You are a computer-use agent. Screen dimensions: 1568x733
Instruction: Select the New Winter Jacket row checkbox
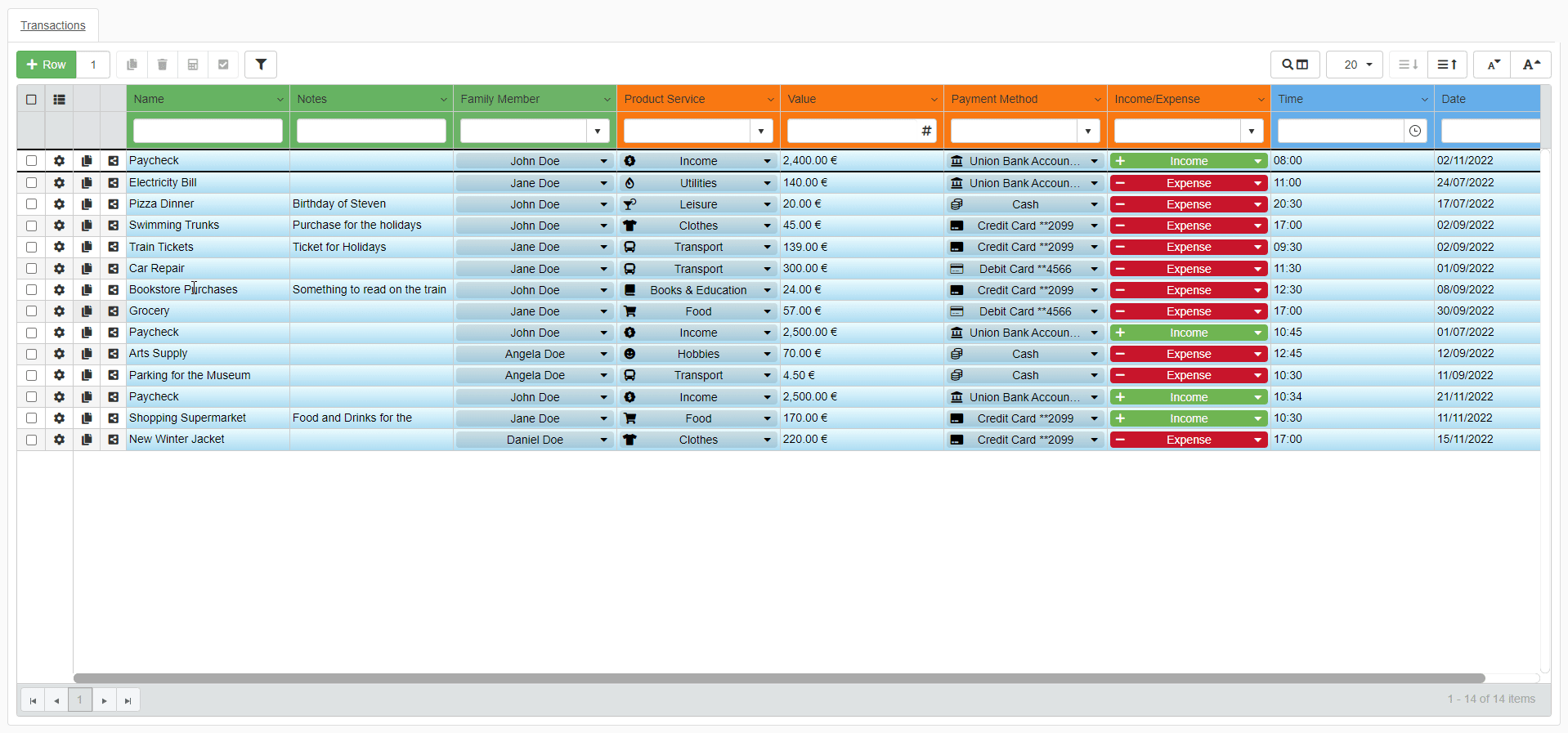(31, 440)
